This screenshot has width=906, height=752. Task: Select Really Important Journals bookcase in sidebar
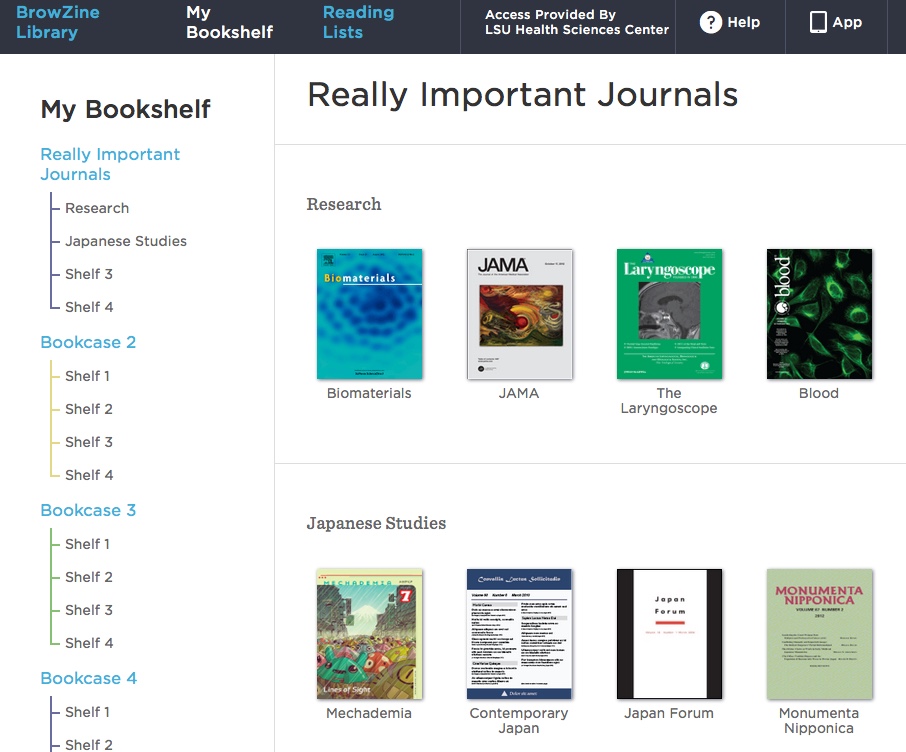point(110,164)
